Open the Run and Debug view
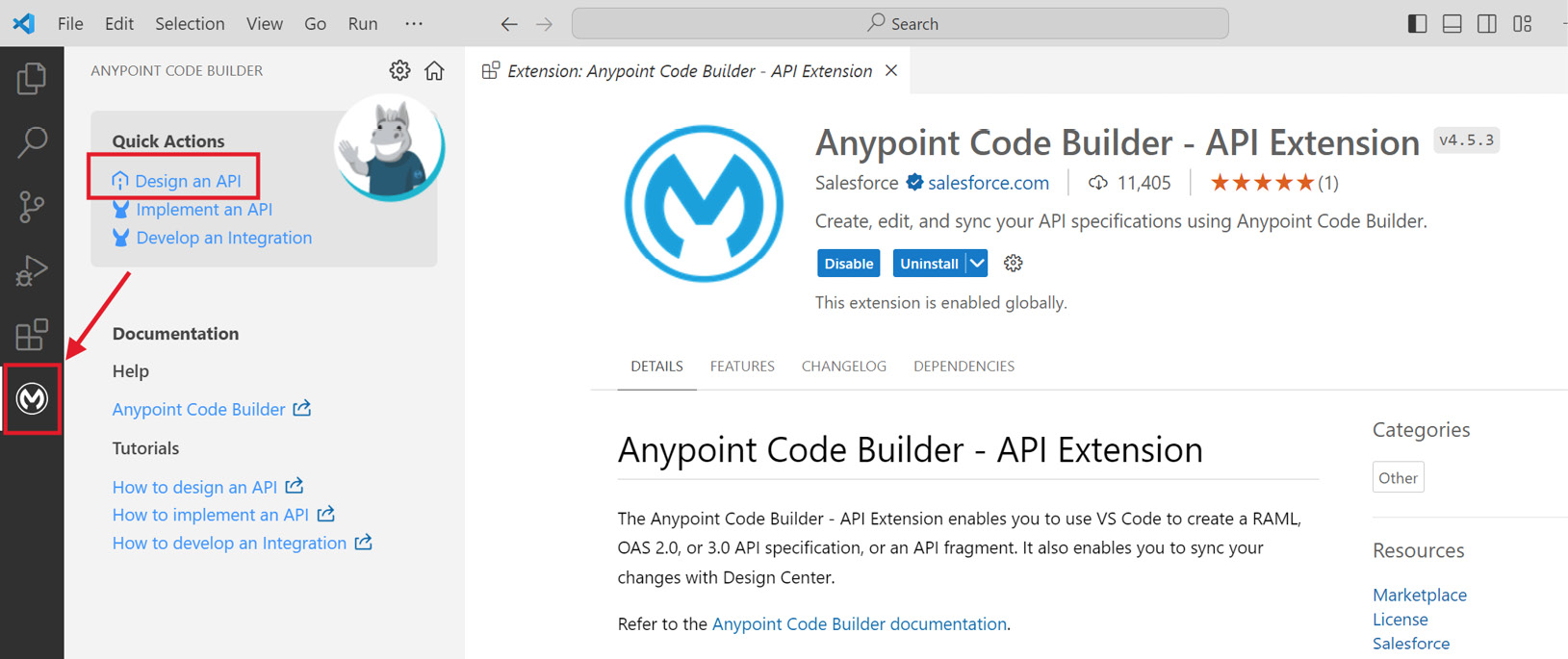The width and height of the screenshot is (1568, 659). click(32, 271)
